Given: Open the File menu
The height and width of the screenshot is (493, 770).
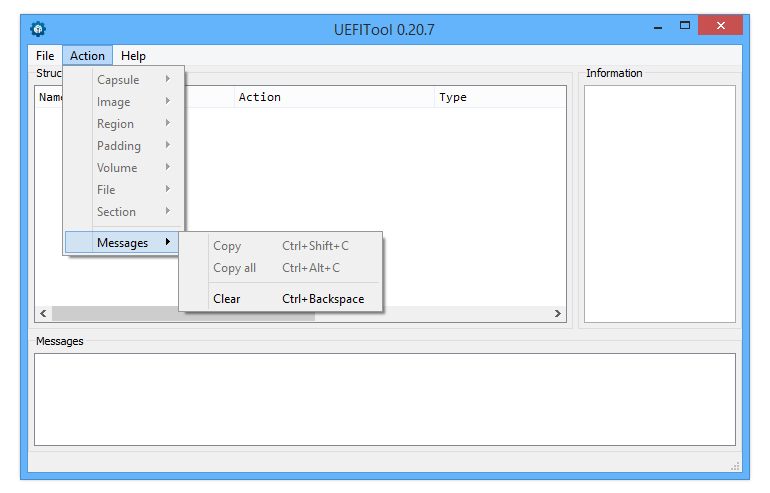Looking at the screenshot, I should (45, 55).
